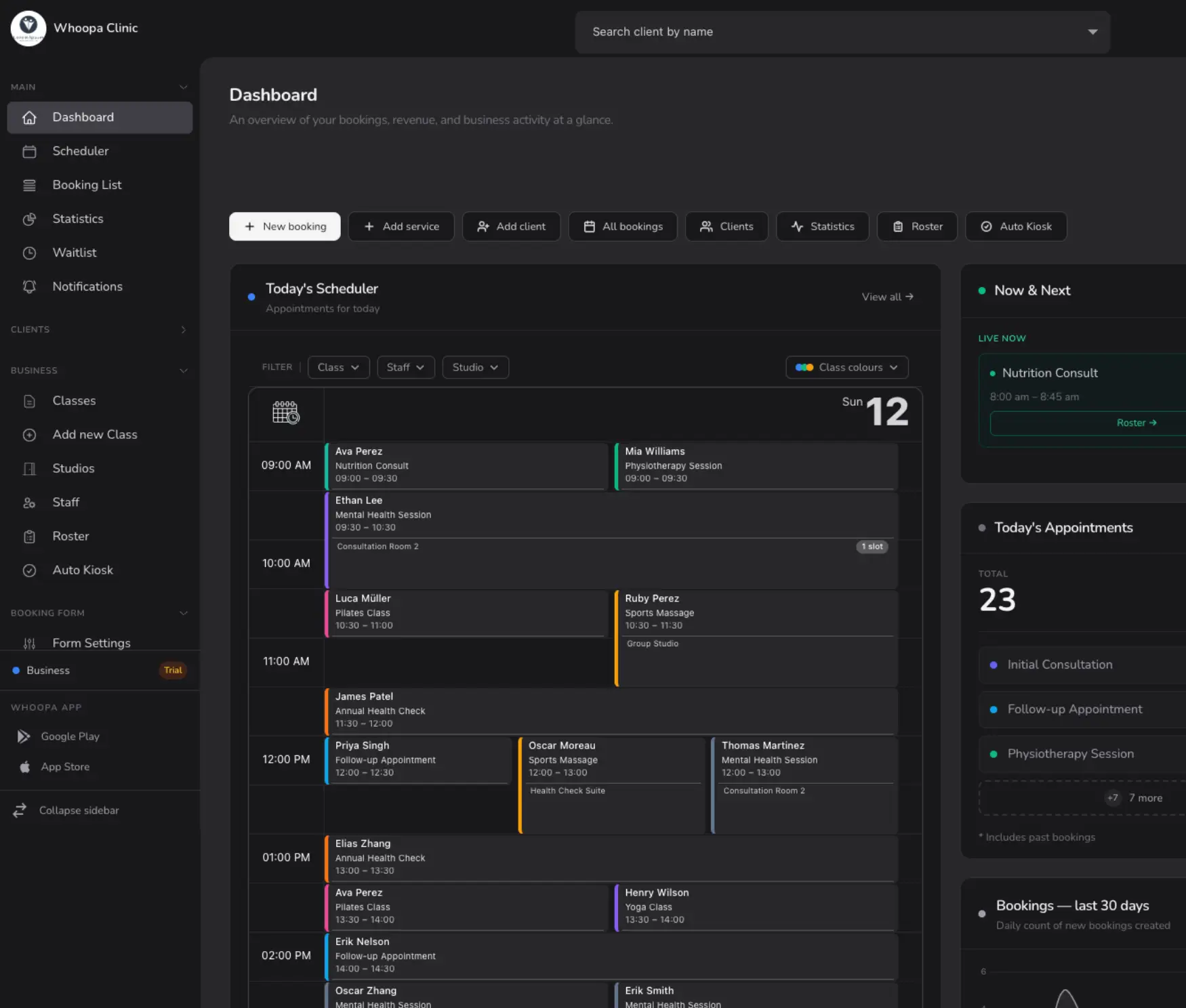
Task: Open the Class colours dropdown
Action: 847,367
